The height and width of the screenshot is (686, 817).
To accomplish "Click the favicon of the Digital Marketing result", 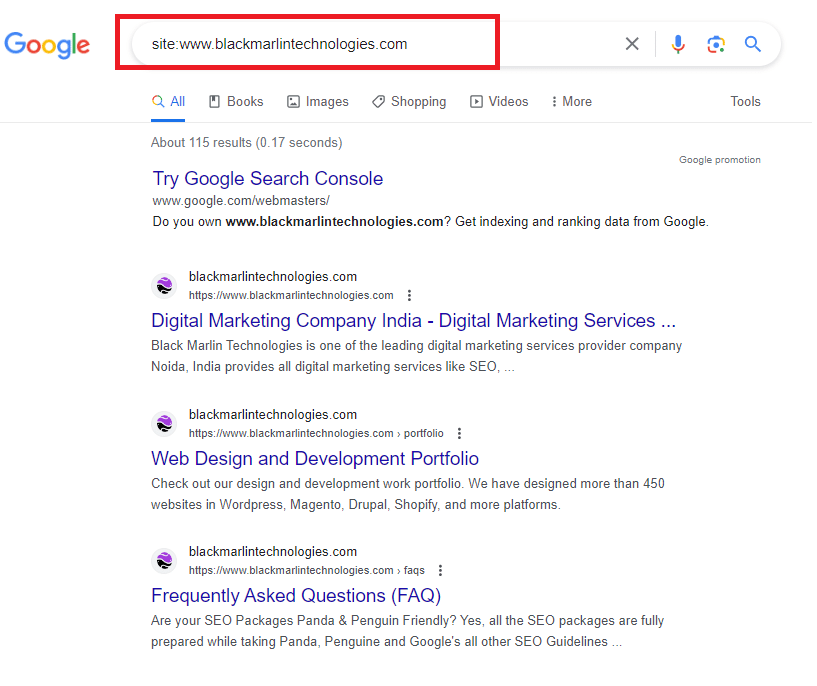I will [165, 285].
